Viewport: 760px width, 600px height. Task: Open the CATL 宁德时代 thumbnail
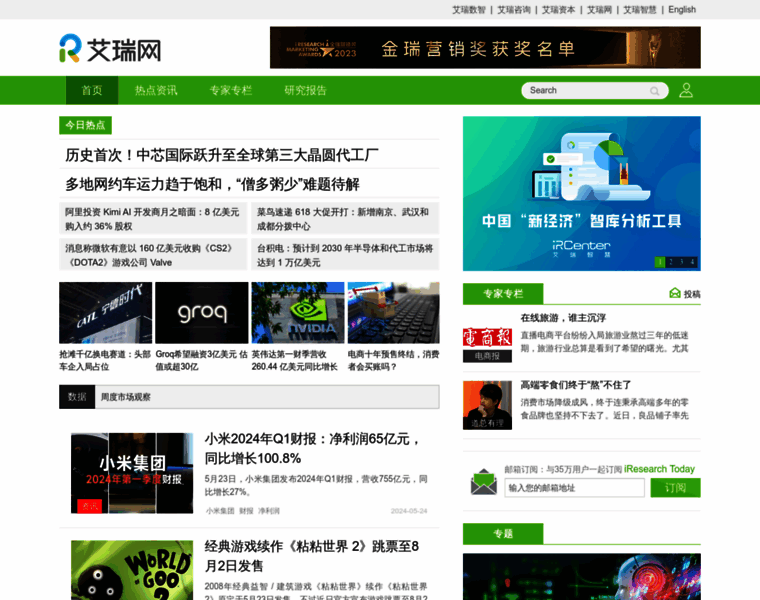tap(105, 313)
